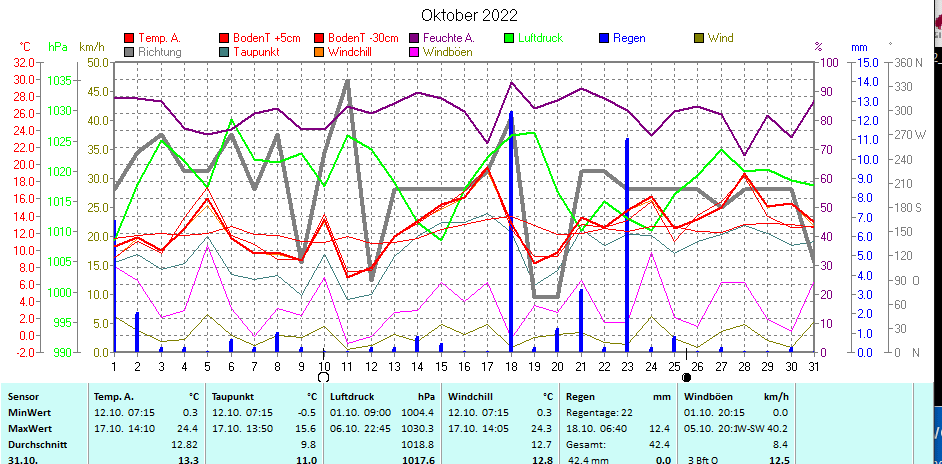
Task: Click the red Temp. A. legend swatch
Action: (129, 38)
